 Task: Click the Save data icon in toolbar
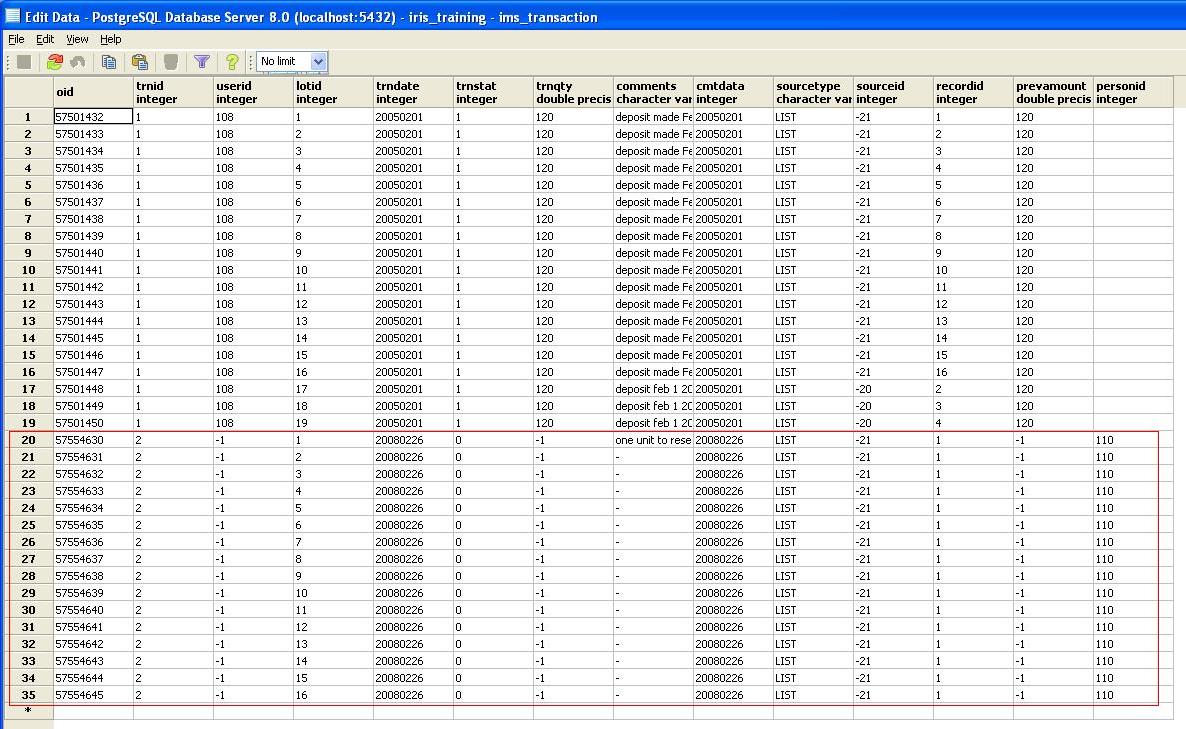pyautogui.click(x=24, y=62)
